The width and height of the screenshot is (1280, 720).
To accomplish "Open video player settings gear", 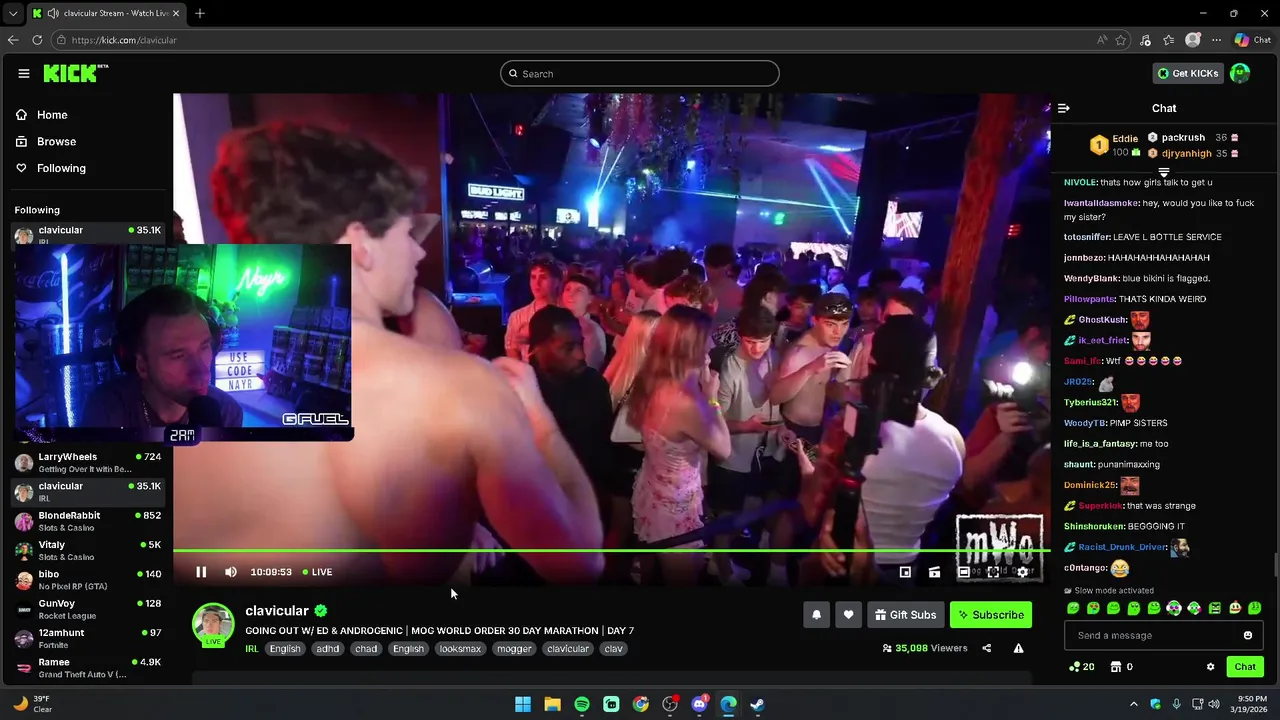I will point(1023,572).
